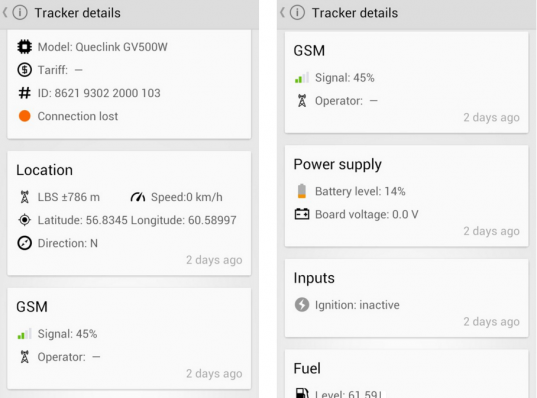Open info icon in right Tracker details header
Screen dimensions: 537x398
tap(297, 13)
